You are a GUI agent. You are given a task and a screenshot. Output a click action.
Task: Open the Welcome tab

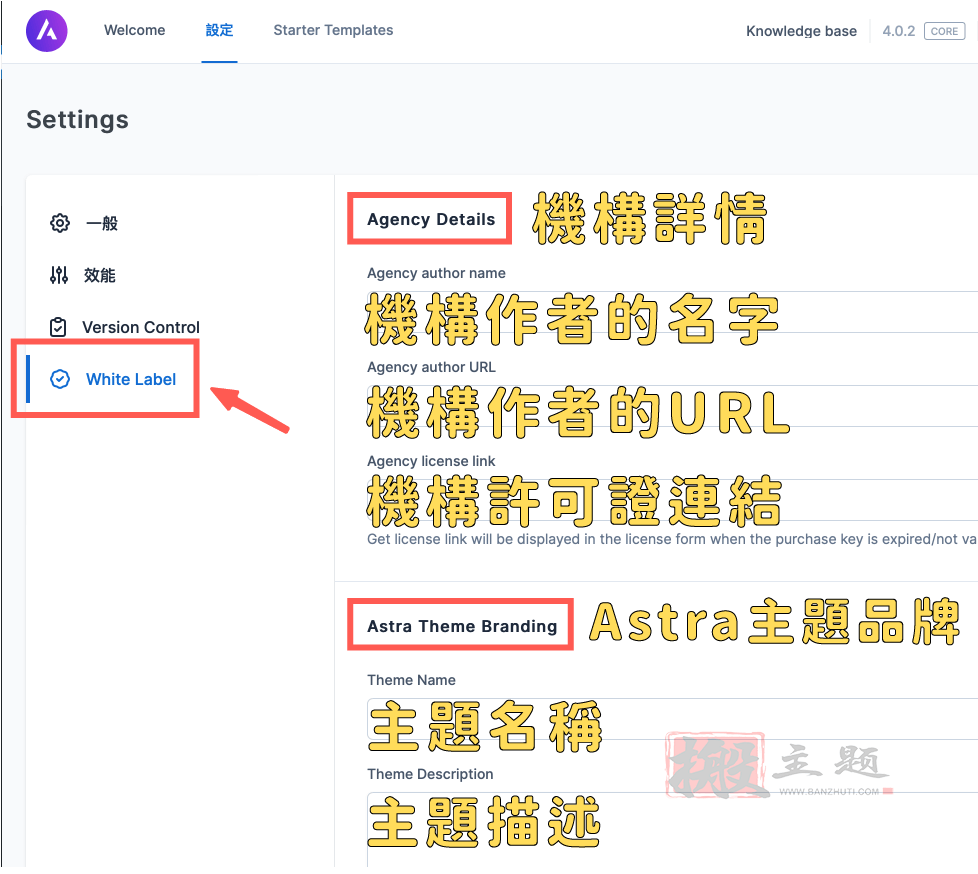pyautogui.click(x=135, y=30)
